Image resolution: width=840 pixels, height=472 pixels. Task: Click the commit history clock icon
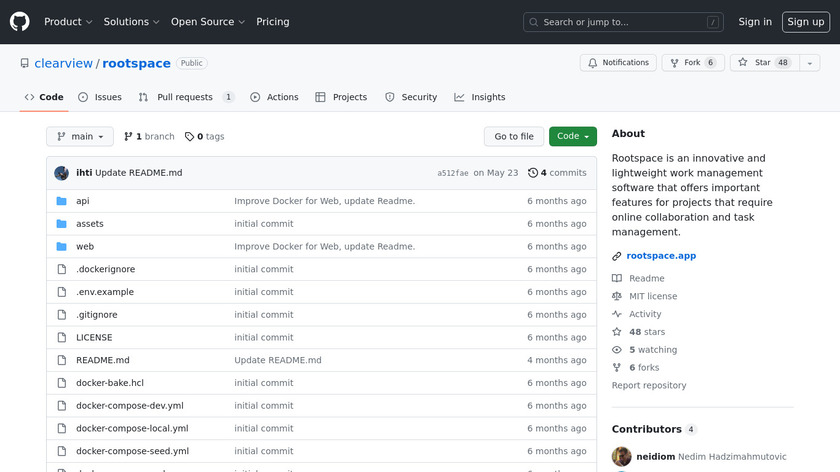click(x=533, y=173)
